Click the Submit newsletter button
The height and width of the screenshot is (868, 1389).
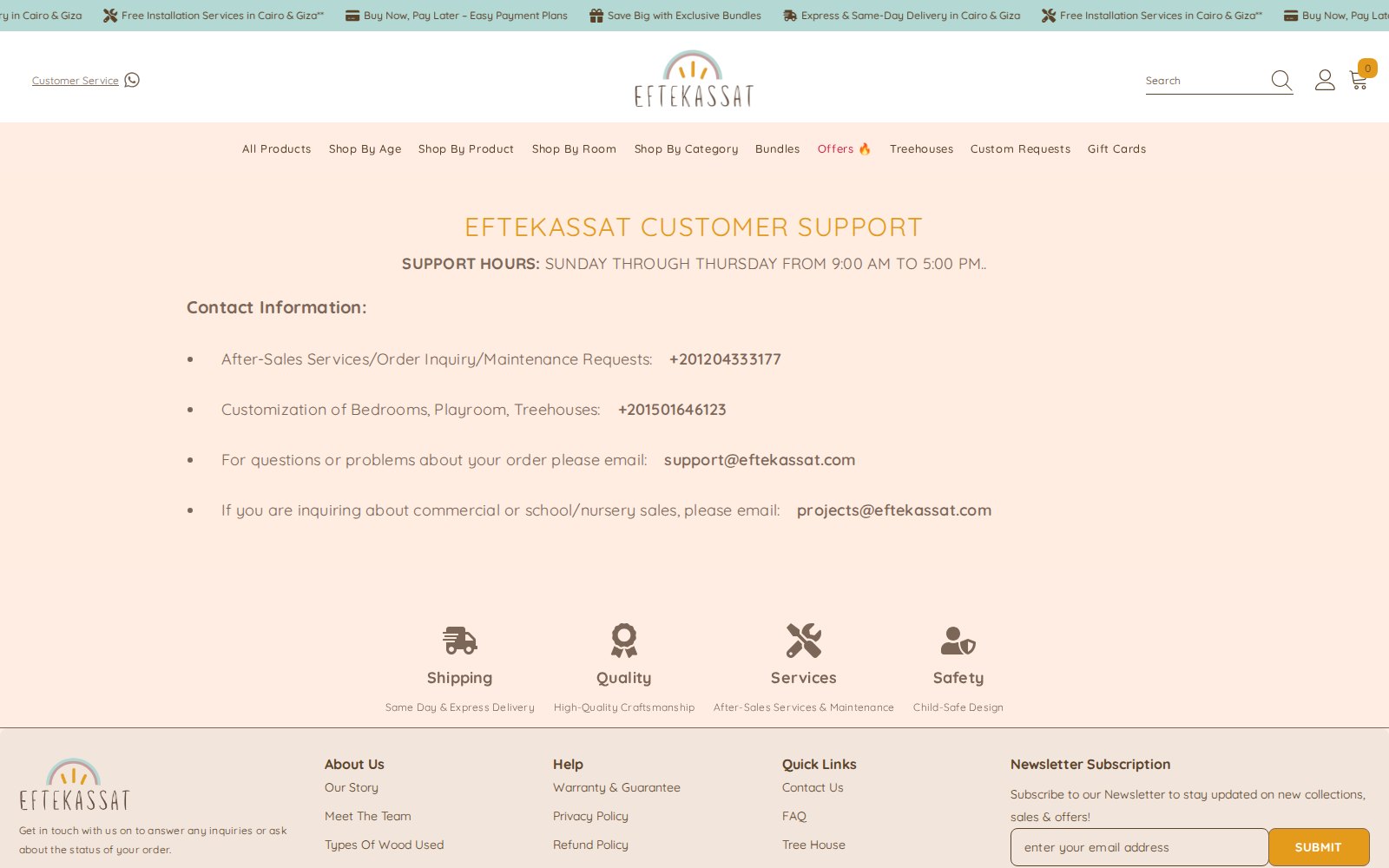[x=1319, y=847]
